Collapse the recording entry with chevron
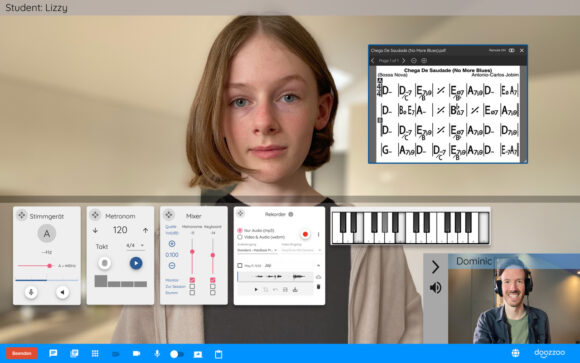Image resolution: width=580 pixels, height=363 pixels. (x=318, y=265)
